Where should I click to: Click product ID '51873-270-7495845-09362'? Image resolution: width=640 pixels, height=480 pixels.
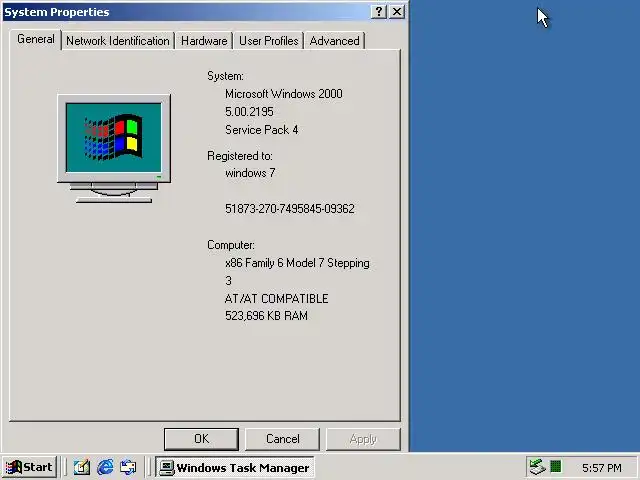(290, 209)
